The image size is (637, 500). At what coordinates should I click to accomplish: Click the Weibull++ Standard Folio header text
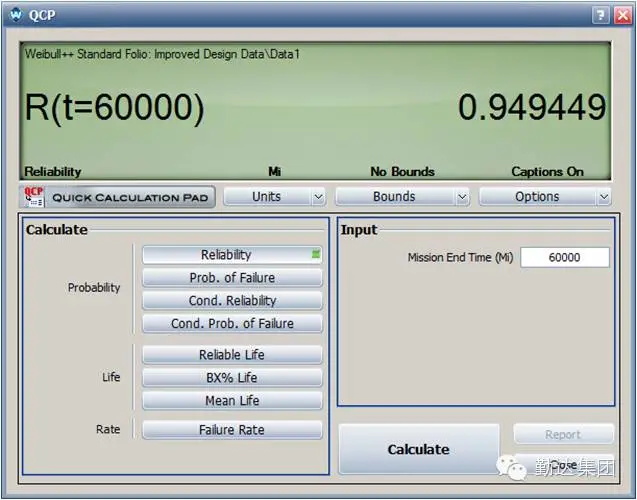point(162,54)
